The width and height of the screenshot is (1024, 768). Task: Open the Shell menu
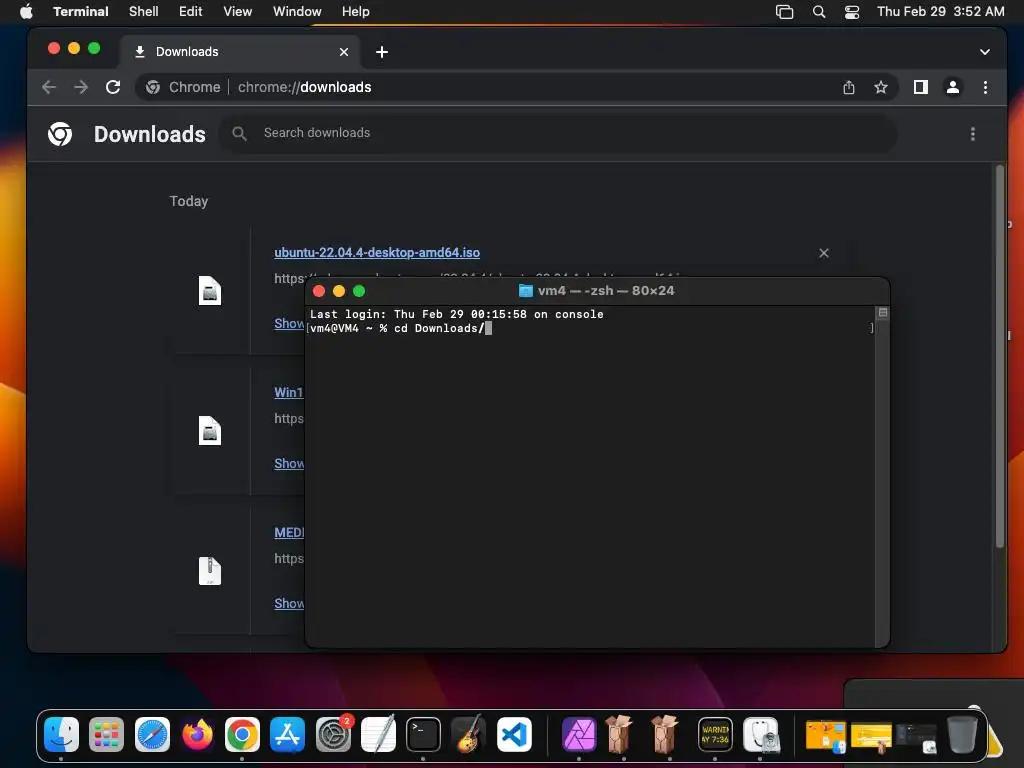(x=143, y=12)
